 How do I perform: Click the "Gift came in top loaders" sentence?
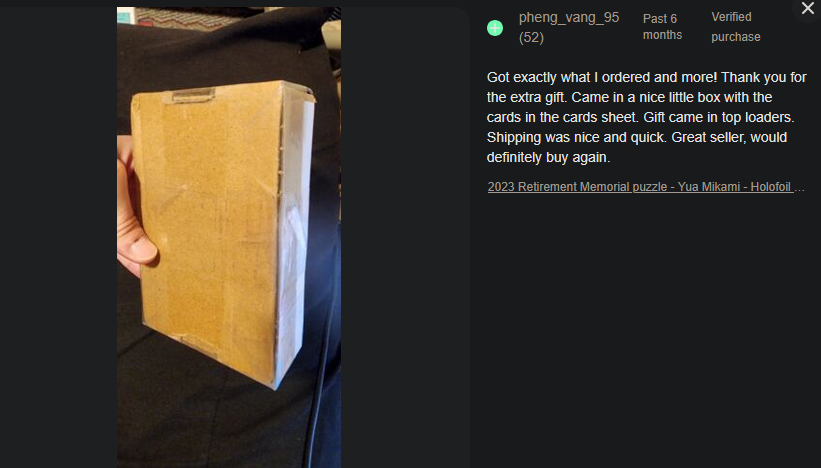coord(718,117)
